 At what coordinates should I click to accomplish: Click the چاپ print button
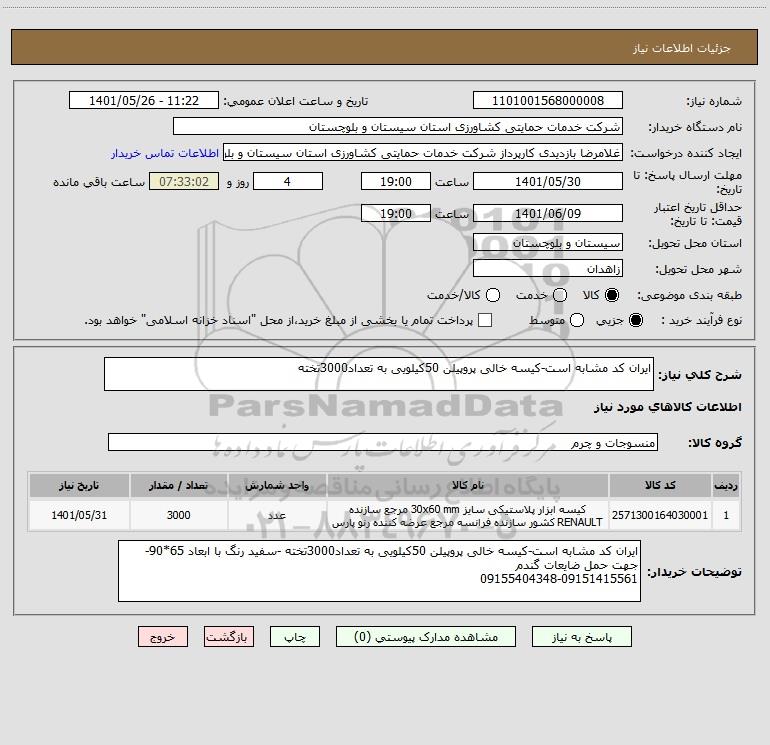pyautogui.click(x=295, y=637)
